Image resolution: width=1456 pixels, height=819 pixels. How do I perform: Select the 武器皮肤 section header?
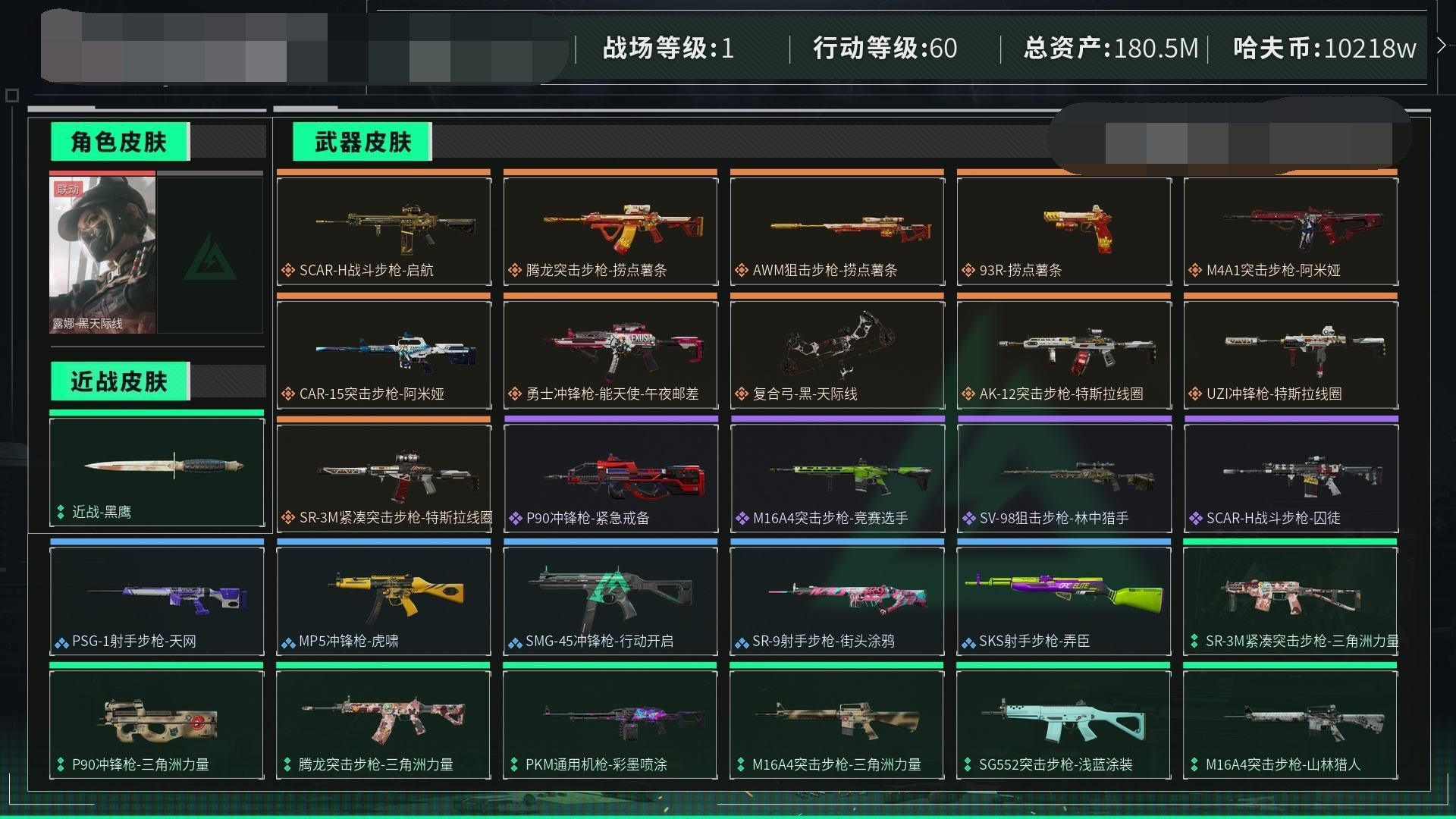362,142
